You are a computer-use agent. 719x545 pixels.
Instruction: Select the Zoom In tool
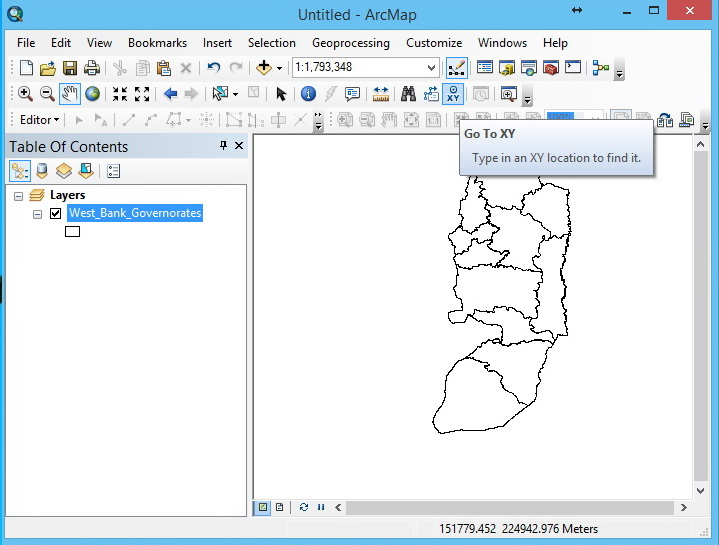coord(25,94)
